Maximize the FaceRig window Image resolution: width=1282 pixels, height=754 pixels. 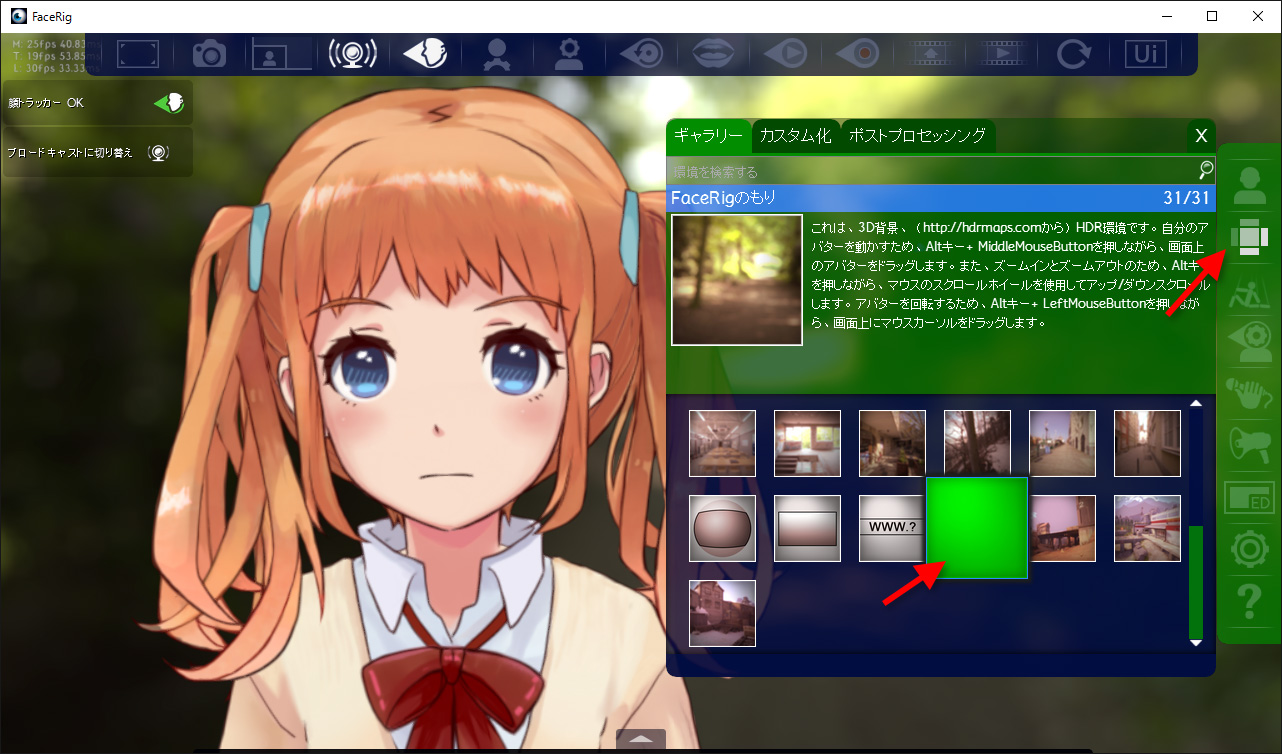click(x=1212, y=16)
